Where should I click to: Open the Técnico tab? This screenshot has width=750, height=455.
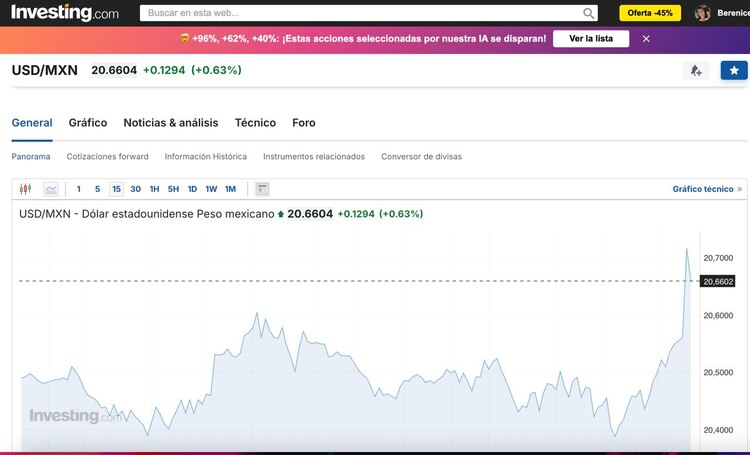pos(255,123)
